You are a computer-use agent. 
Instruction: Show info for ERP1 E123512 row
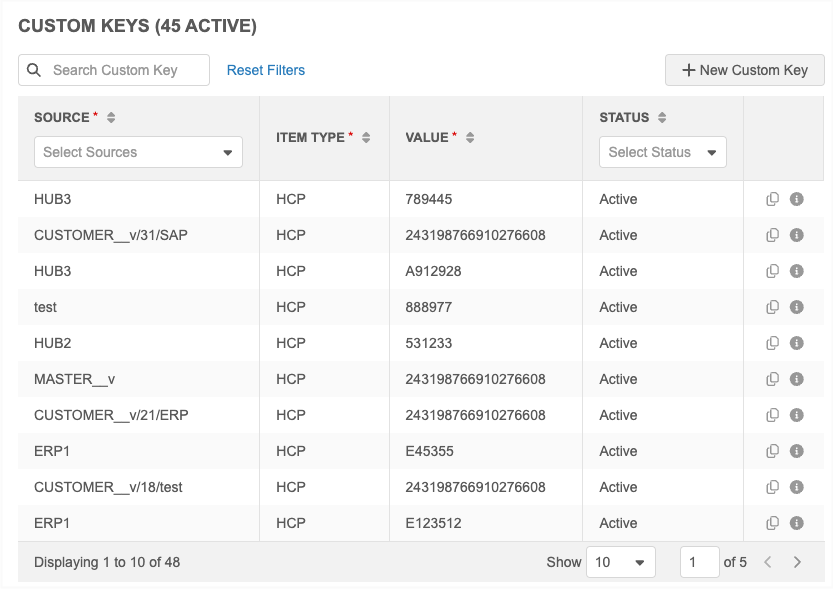point(797,523)
